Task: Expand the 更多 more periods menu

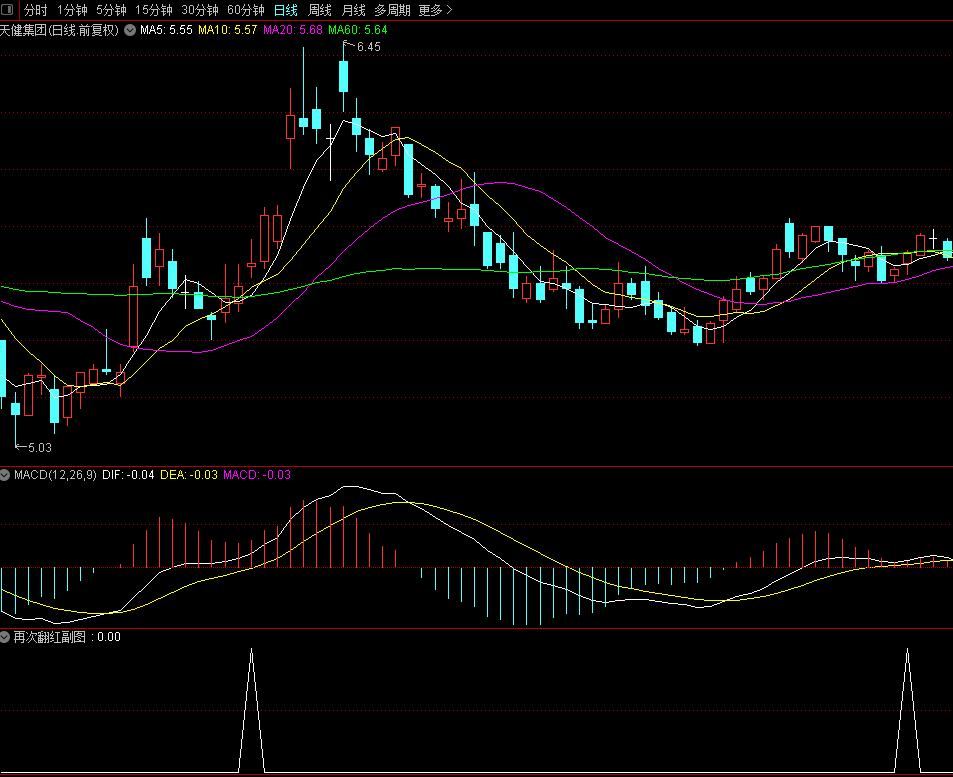Action: click(435, 10)
